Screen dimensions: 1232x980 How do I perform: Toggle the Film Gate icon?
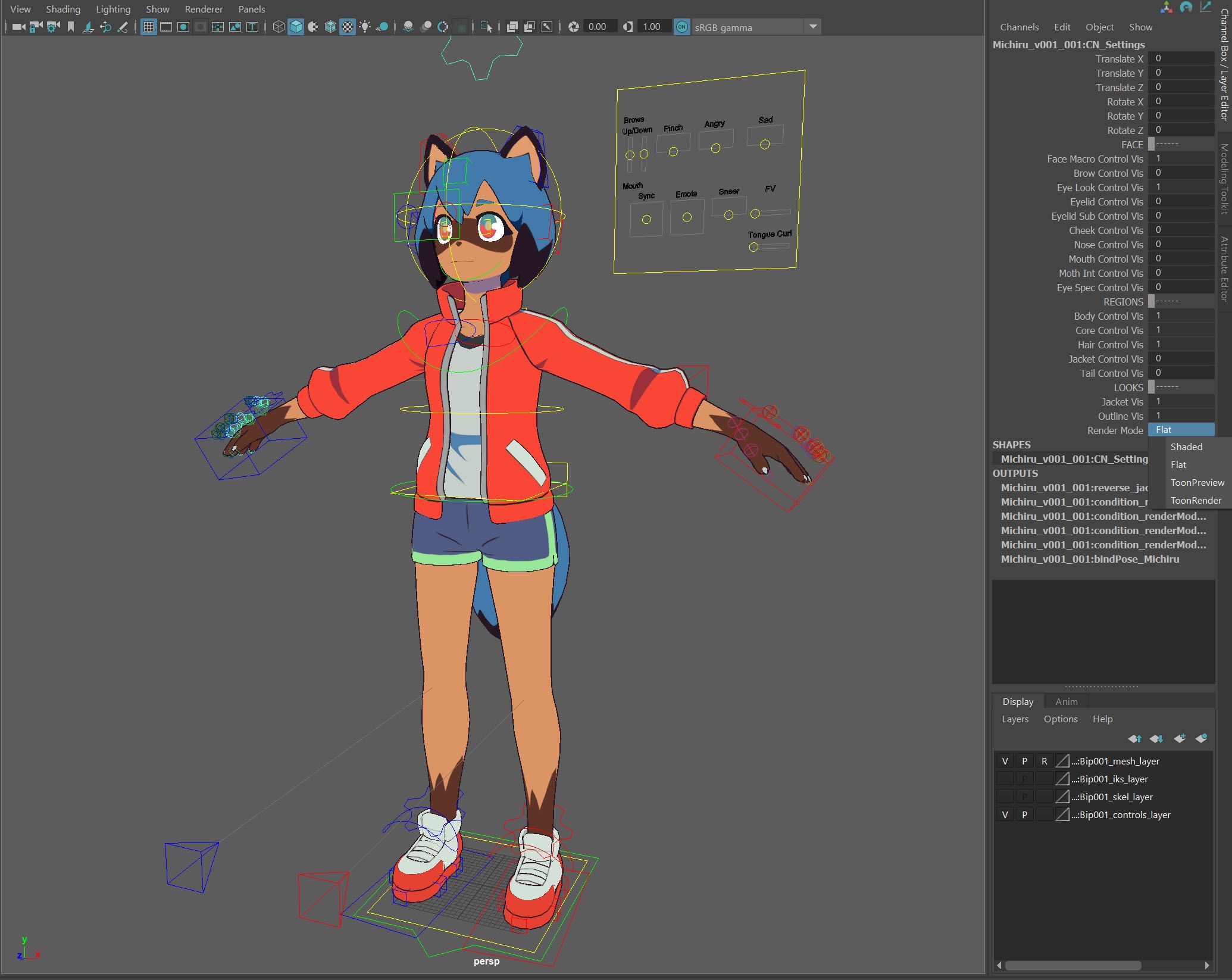tap(166, 27)
